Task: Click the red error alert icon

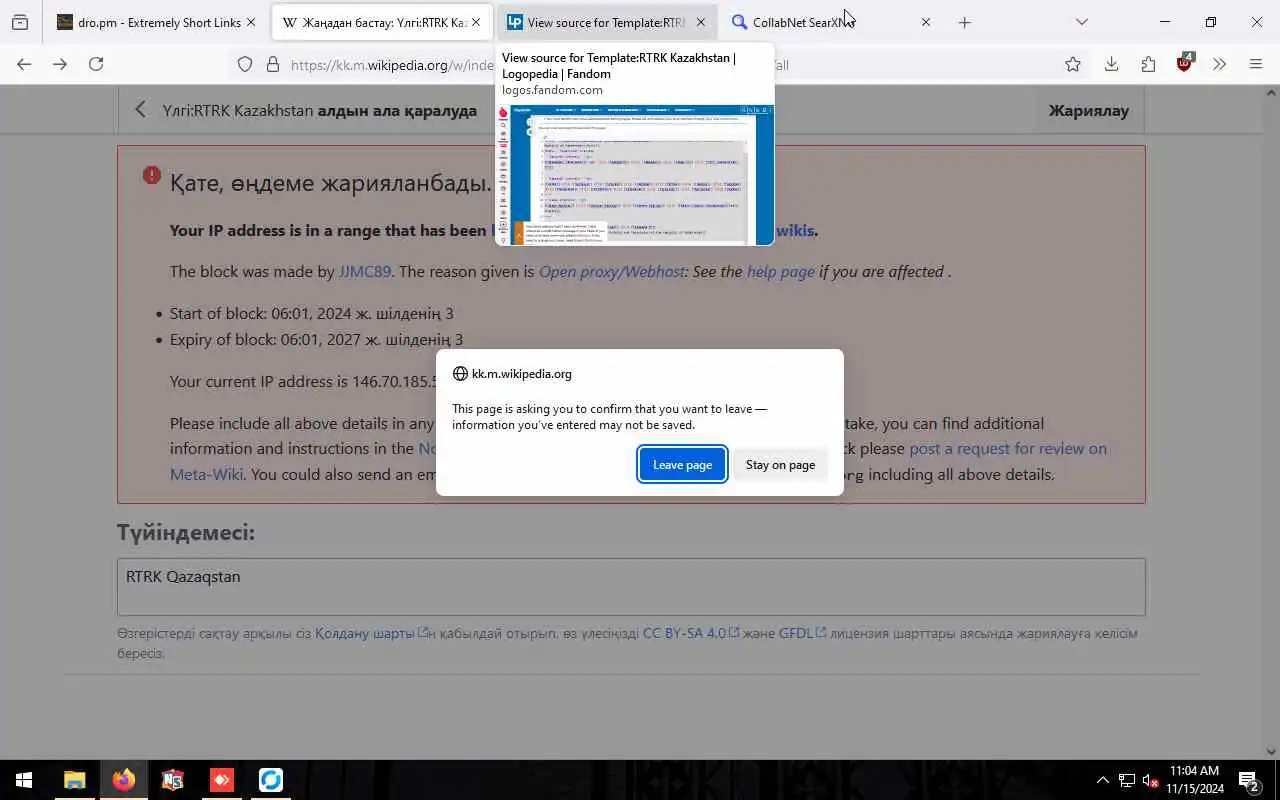Action: tap(152, 175)
